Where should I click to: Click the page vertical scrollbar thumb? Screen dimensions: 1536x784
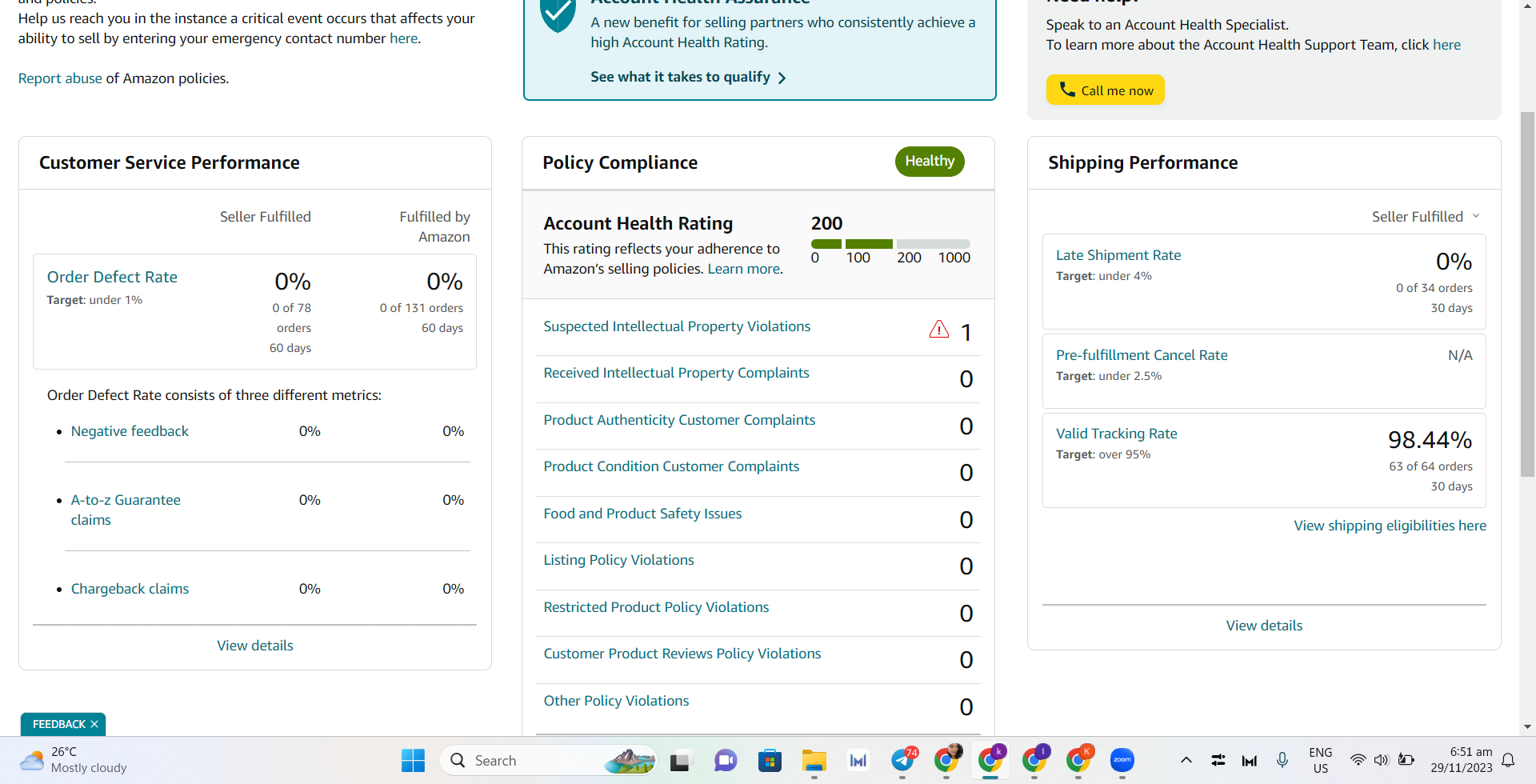[x=1527, y=294]
